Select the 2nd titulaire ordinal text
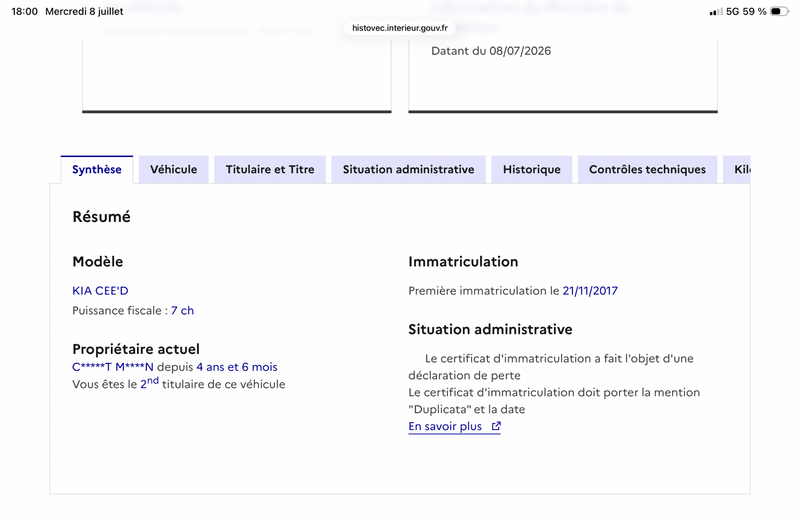 149,383
